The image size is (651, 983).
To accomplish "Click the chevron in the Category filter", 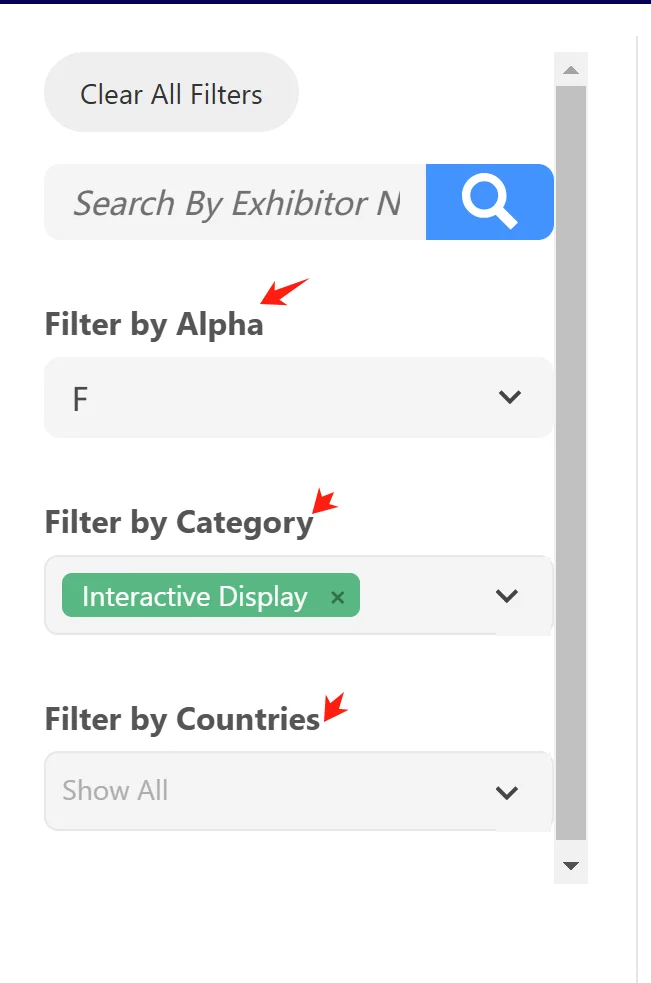I will [507, 596].
